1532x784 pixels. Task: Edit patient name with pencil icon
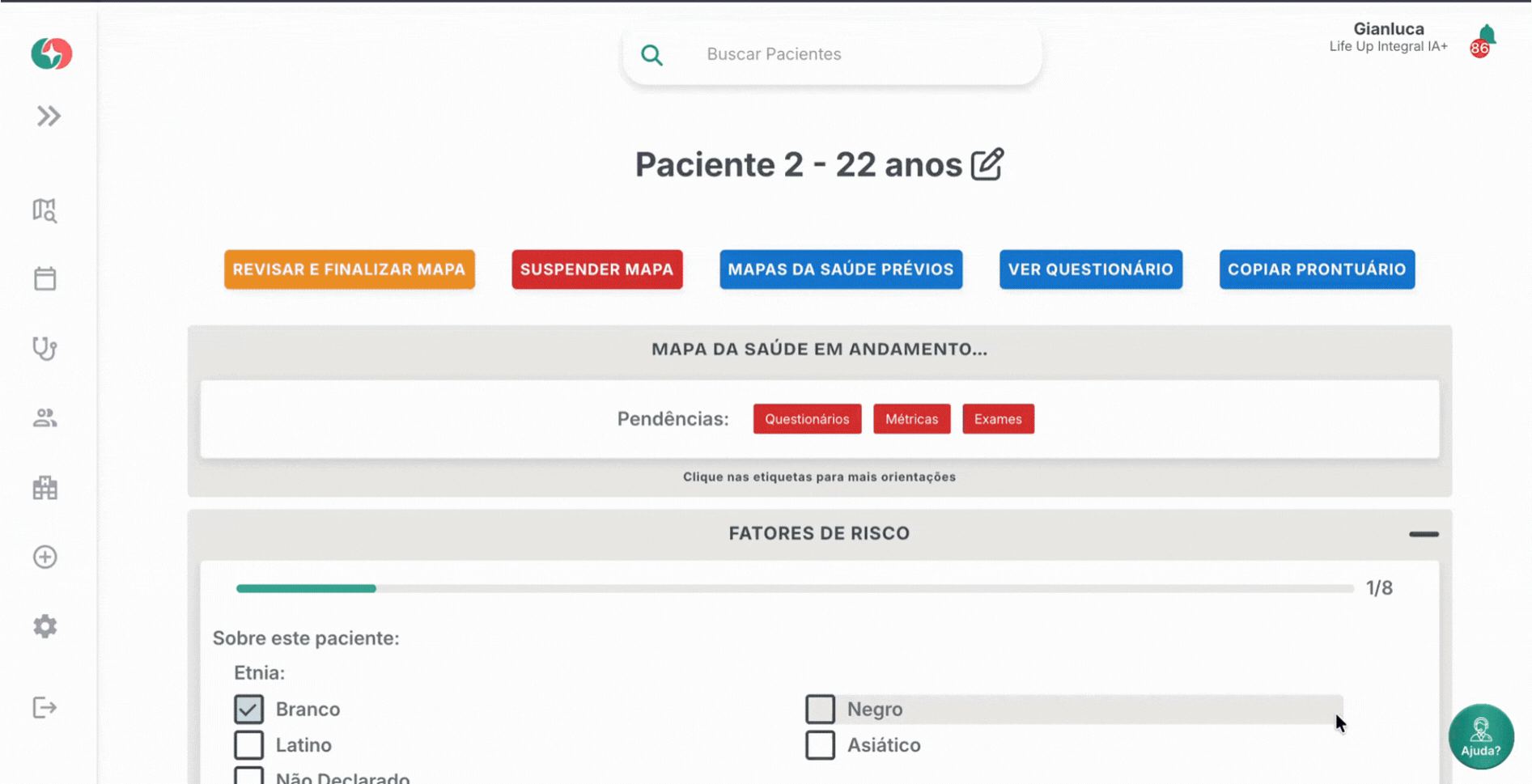987,164
